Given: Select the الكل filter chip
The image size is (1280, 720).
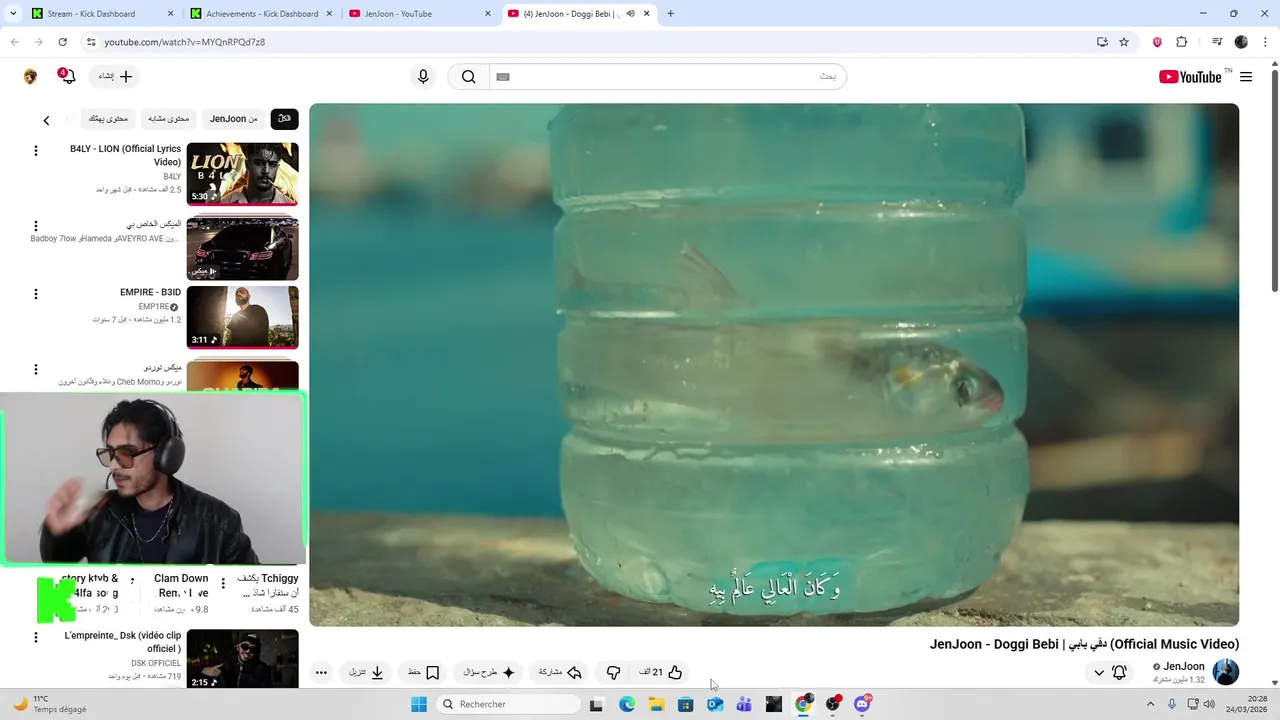Looking at the screenshot, I should pyautogui.click(x=284, y=119).
